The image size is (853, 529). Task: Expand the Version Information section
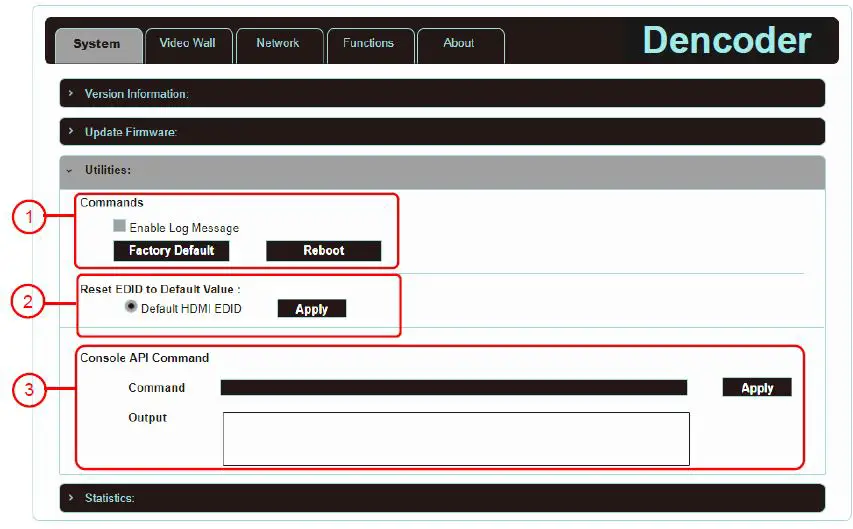click(442, 93)
